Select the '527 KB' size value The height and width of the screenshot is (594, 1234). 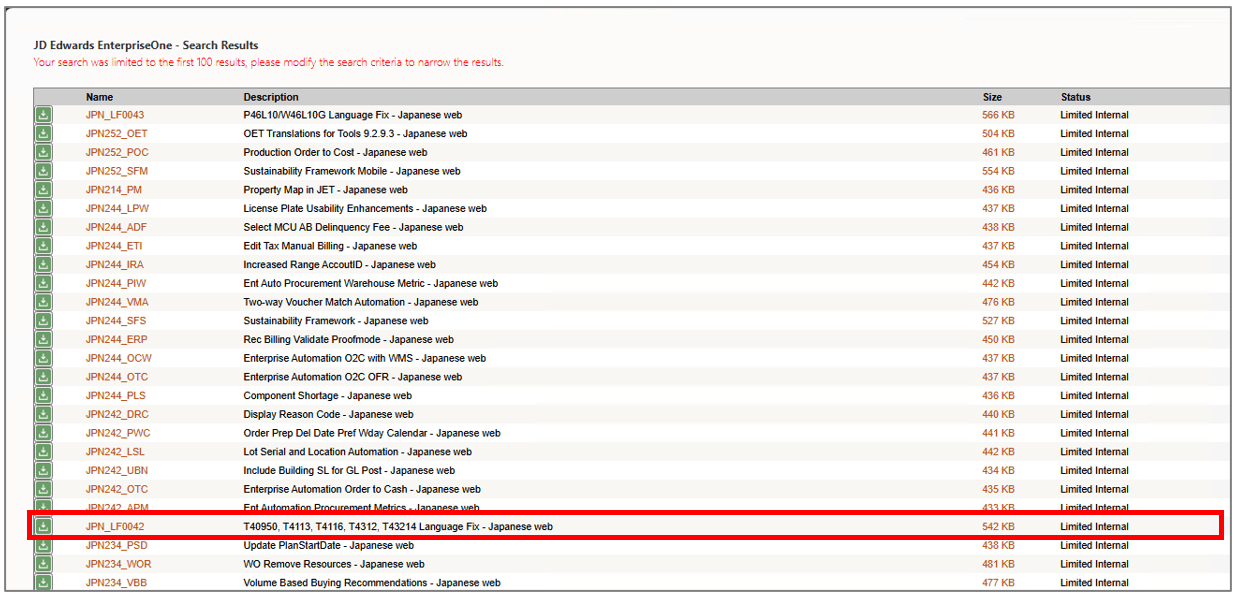tap(998, 321)
